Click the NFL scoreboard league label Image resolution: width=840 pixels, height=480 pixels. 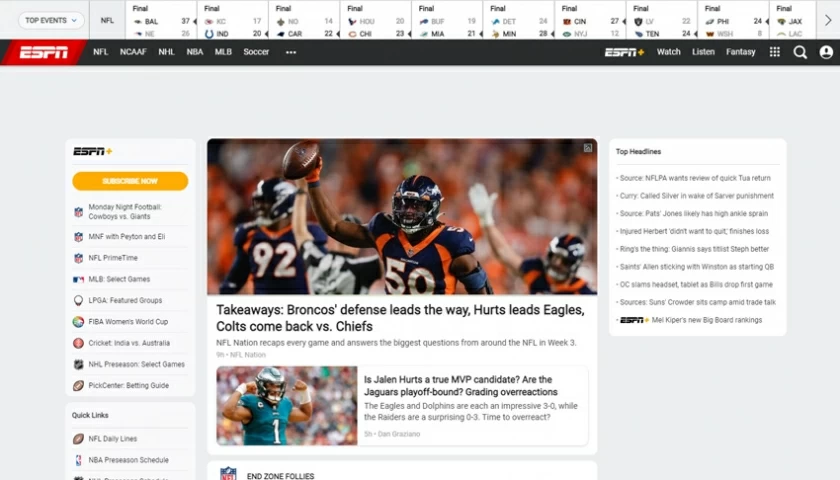click(x=107, y=20)
